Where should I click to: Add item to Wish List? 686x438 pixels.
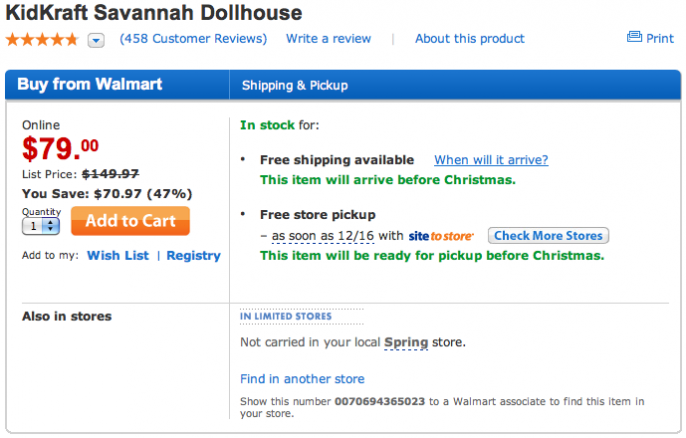tap(118, 256)
